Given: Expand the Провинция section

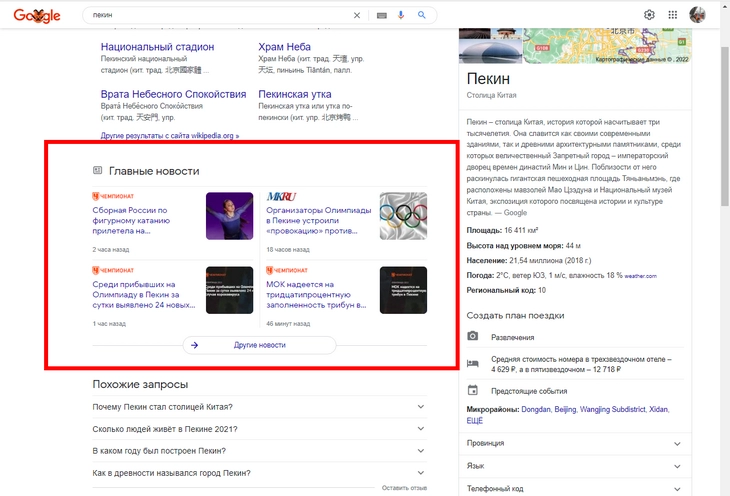Looking at the screenshot, I should click(575, 443).
